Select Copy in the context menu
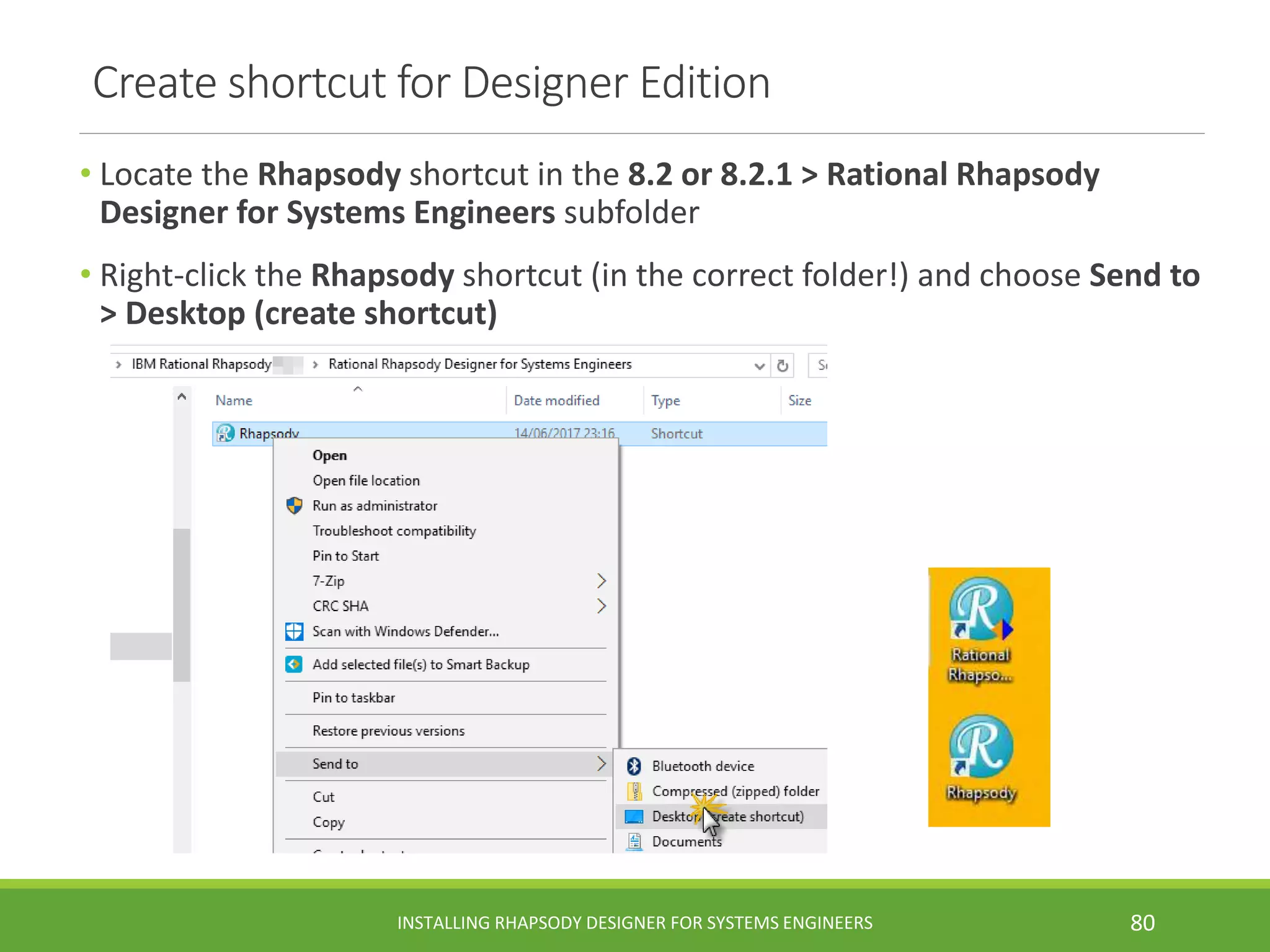 (328, 822)
